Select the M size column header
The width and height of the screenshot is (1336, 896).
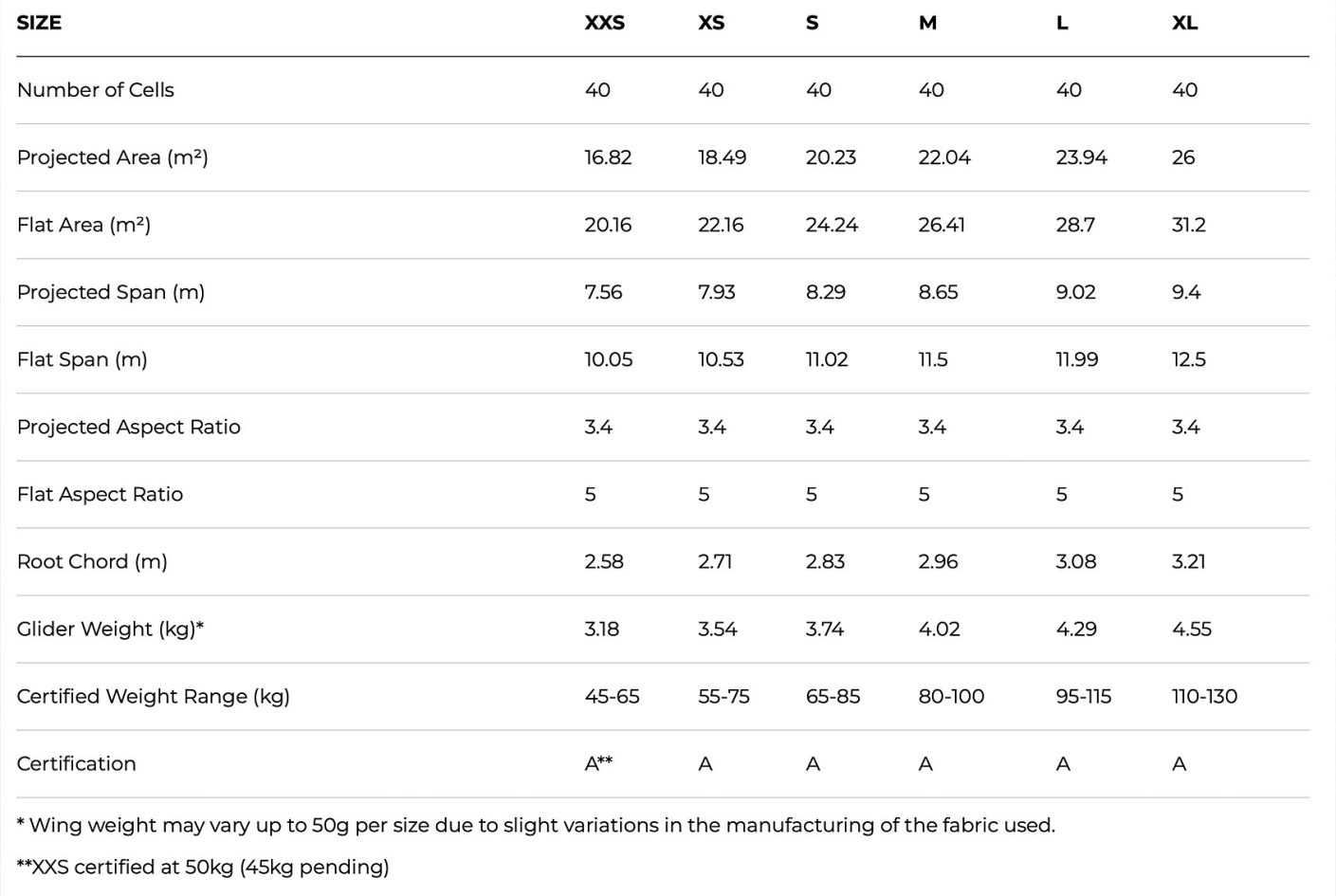click(927, 23)
